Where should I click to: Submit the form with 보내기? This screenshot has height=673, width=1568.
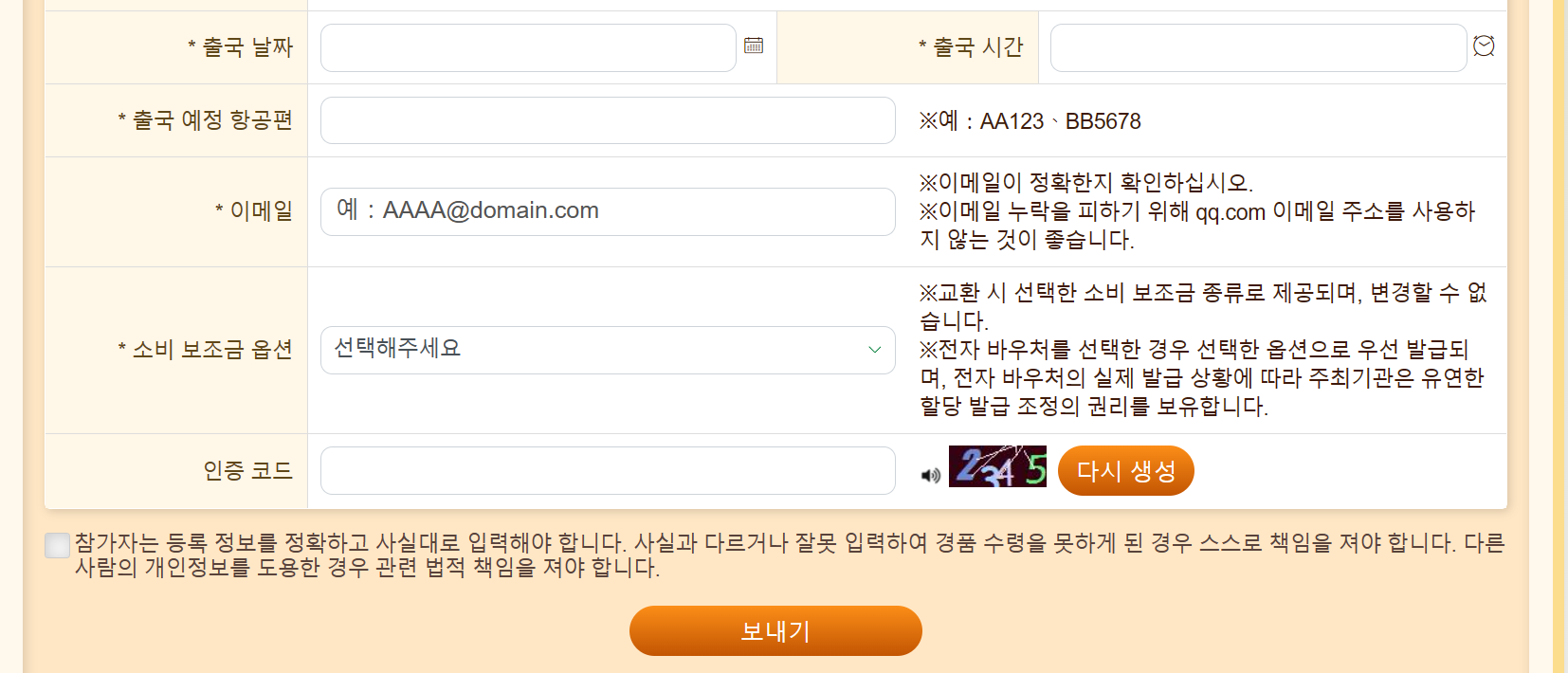775,631
